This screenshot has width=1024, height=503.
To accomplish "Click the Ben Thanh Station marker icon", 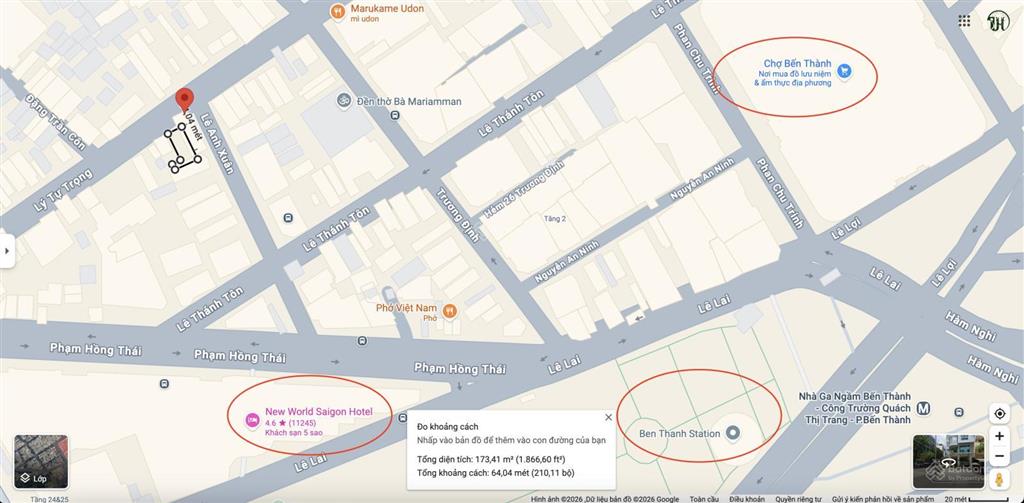I will coord(733,433).
